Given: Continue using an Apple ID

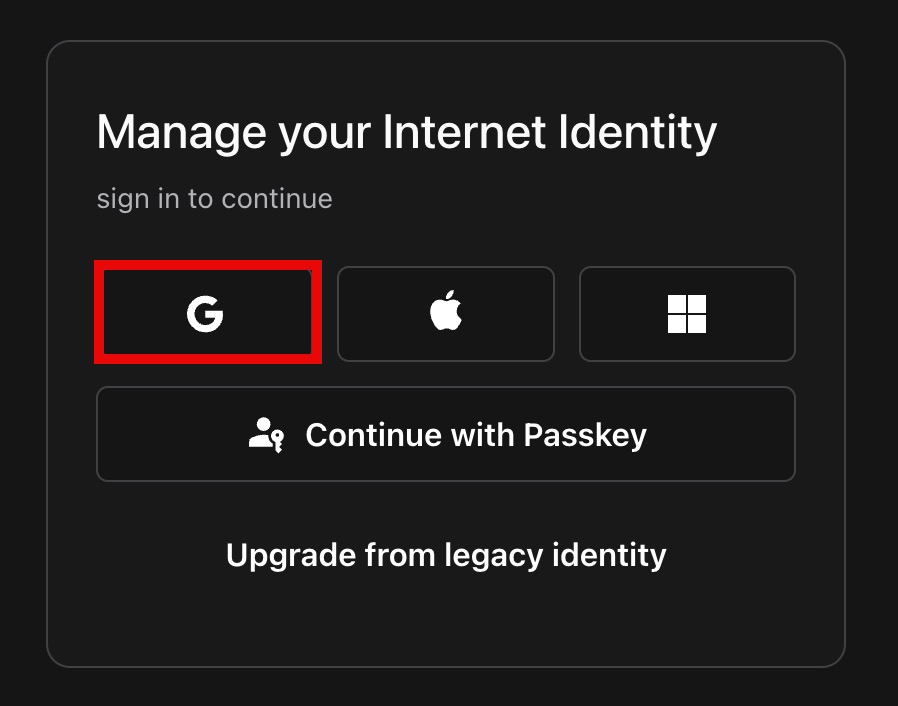Looking at the screenshot, I should click(446, 314).
